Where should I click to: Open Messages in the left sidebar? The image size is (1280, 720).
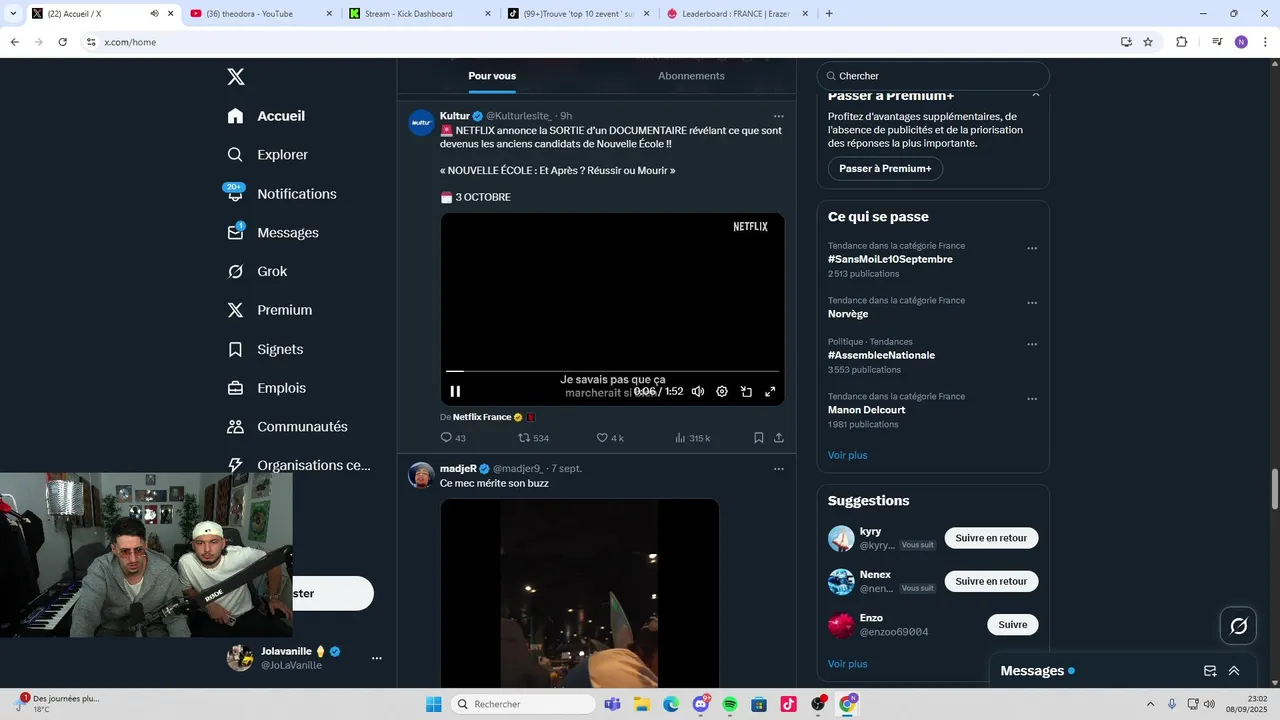273,232
